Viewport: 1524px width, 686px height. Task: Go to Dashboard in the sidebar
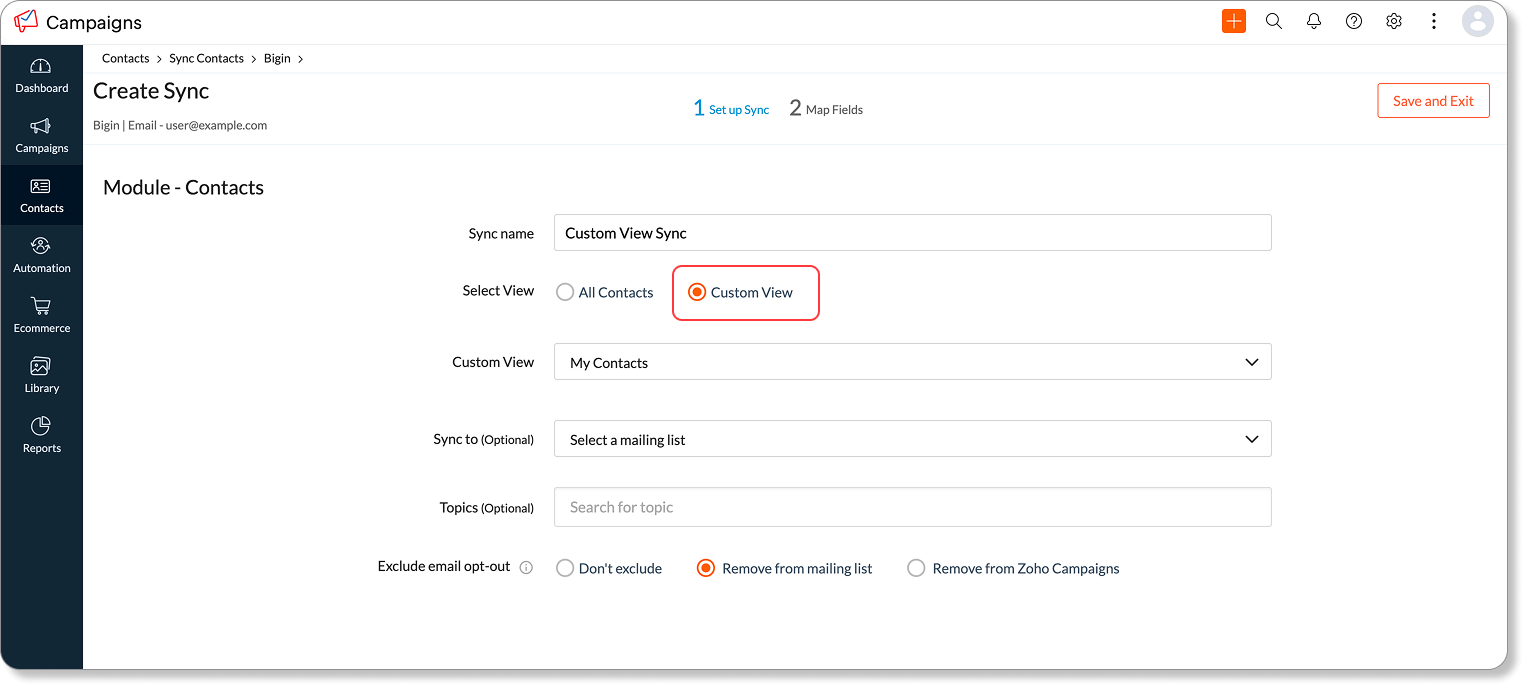click(42, 76)
